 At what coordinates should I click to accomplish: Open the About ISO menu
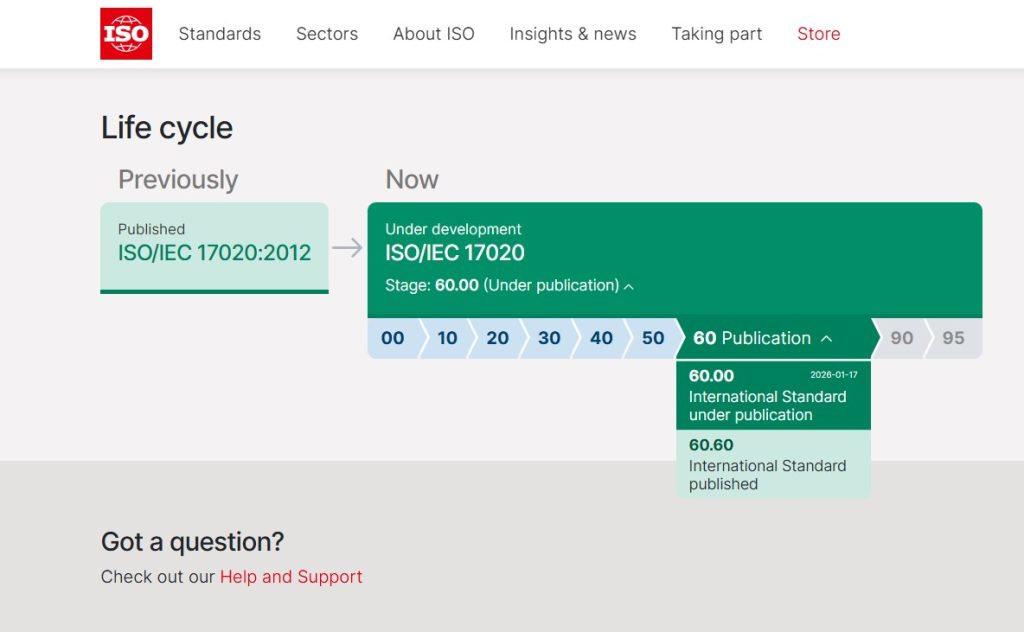(x=433, y=33)
